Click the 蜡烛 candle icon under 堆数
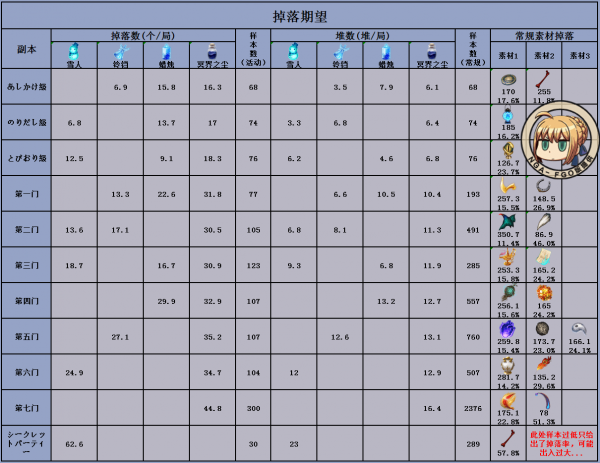The height and width of the screenshot is (463, 600). click(x=386, y=52)
